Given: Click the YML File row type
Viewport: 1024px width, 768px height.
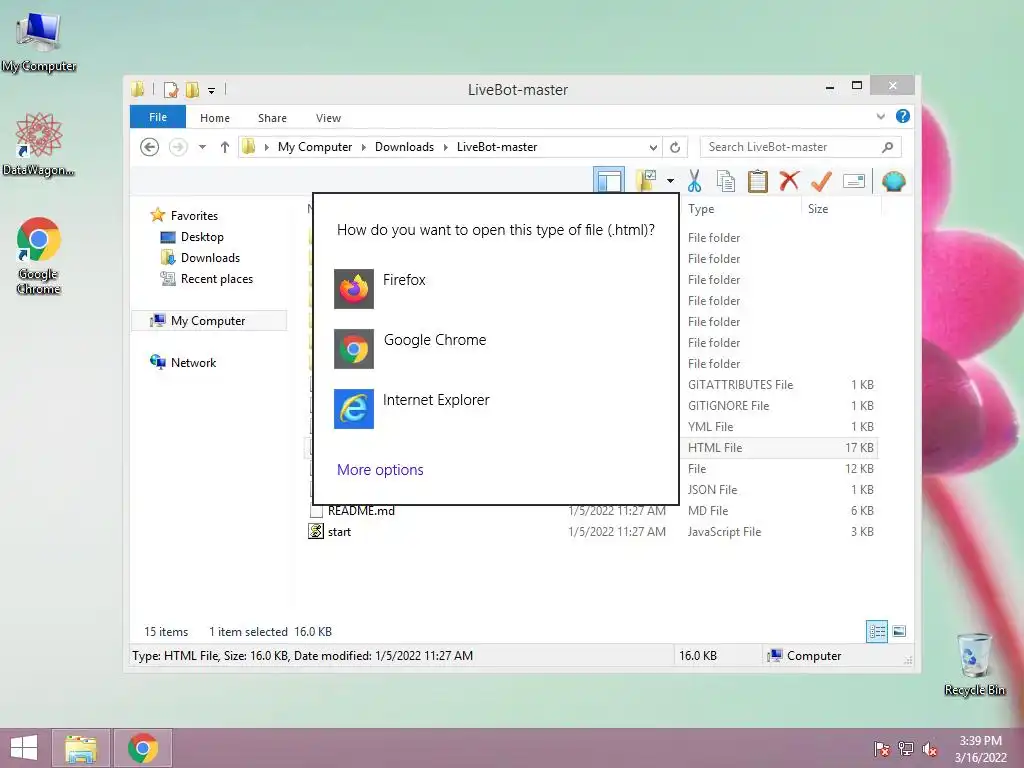Looking at the screenshot, I should [x=711, y=426].
